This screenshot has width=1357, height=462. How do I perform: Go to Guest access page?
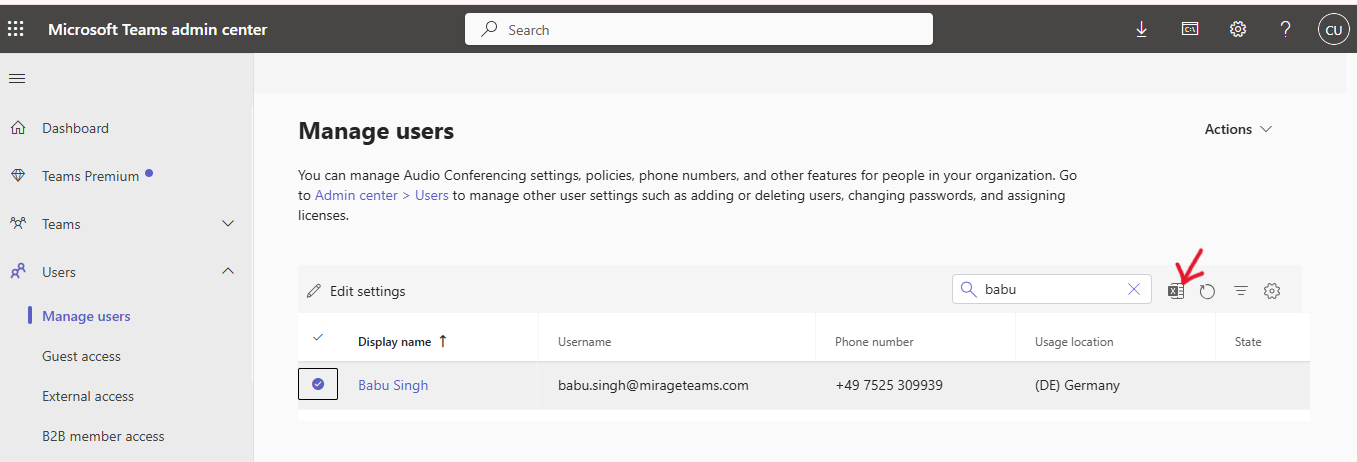(x=81, y=356)
